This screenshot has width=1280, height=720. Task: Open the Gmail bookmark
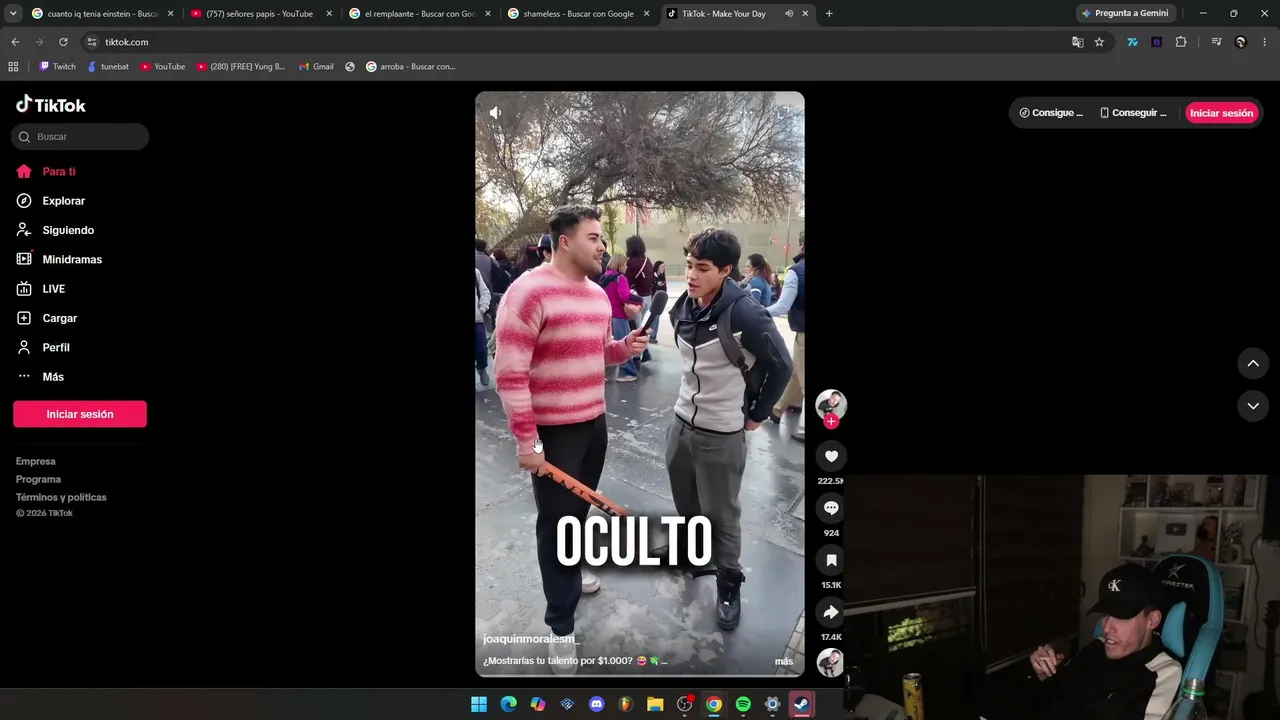click(x=316, y=67)
